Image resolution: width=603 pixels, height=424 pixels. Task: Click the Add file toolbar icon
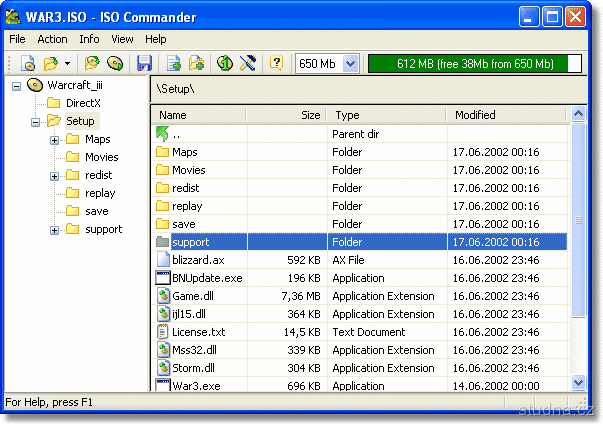click(x=174, y=64)
